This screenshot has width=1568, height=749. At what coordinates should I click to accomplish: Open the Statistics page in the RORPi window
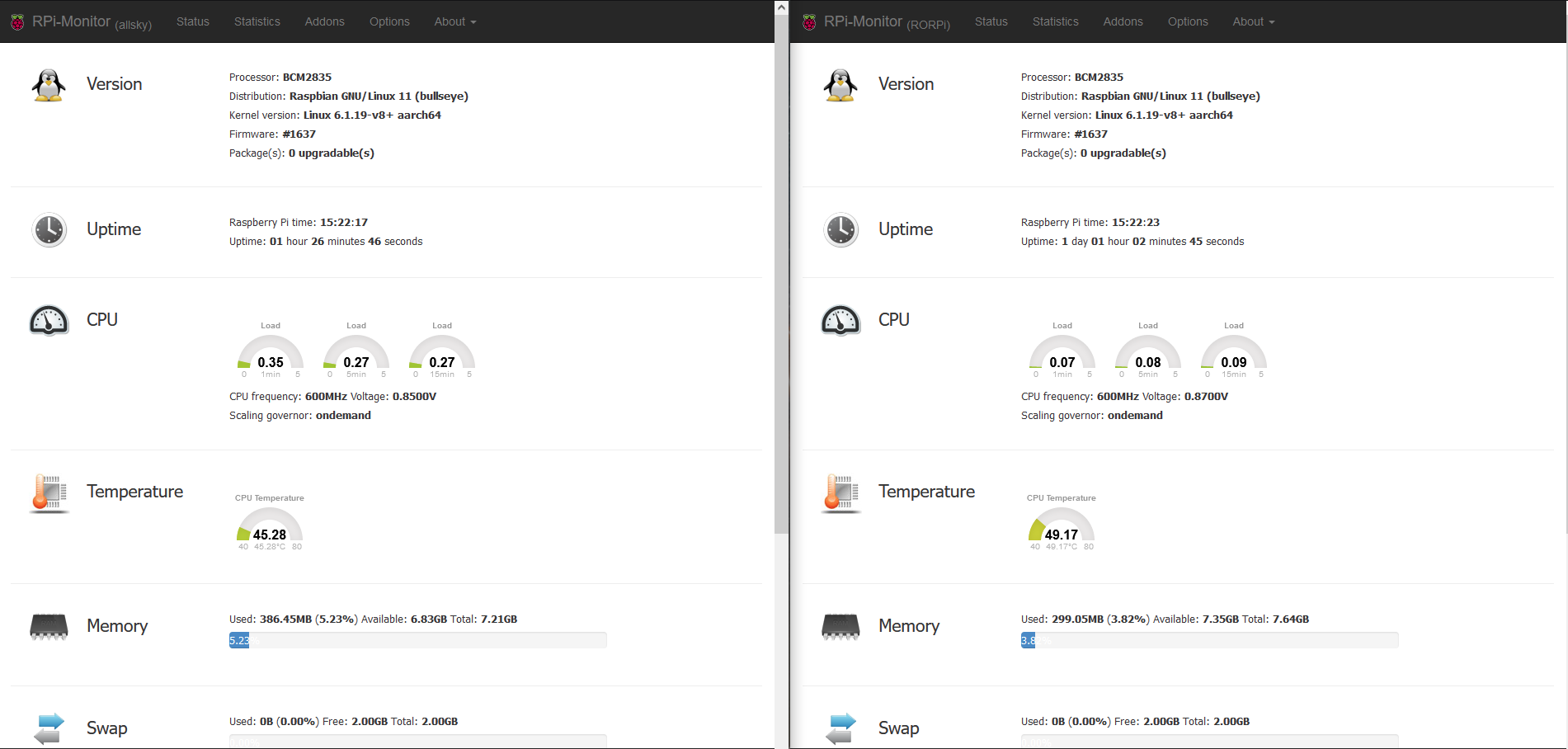(1056, 21)
